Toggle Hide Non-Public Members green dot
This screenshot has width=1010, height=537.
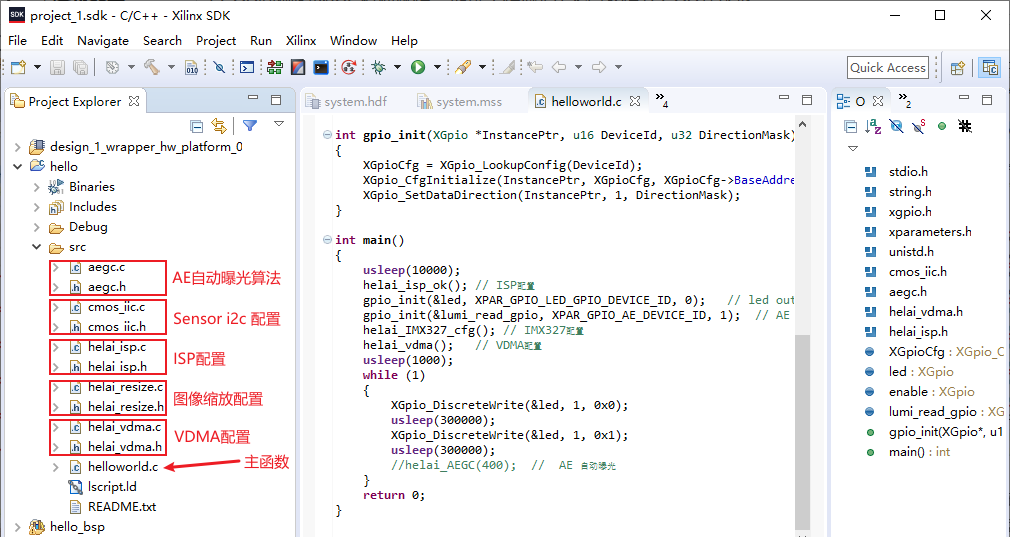point(942,126)
